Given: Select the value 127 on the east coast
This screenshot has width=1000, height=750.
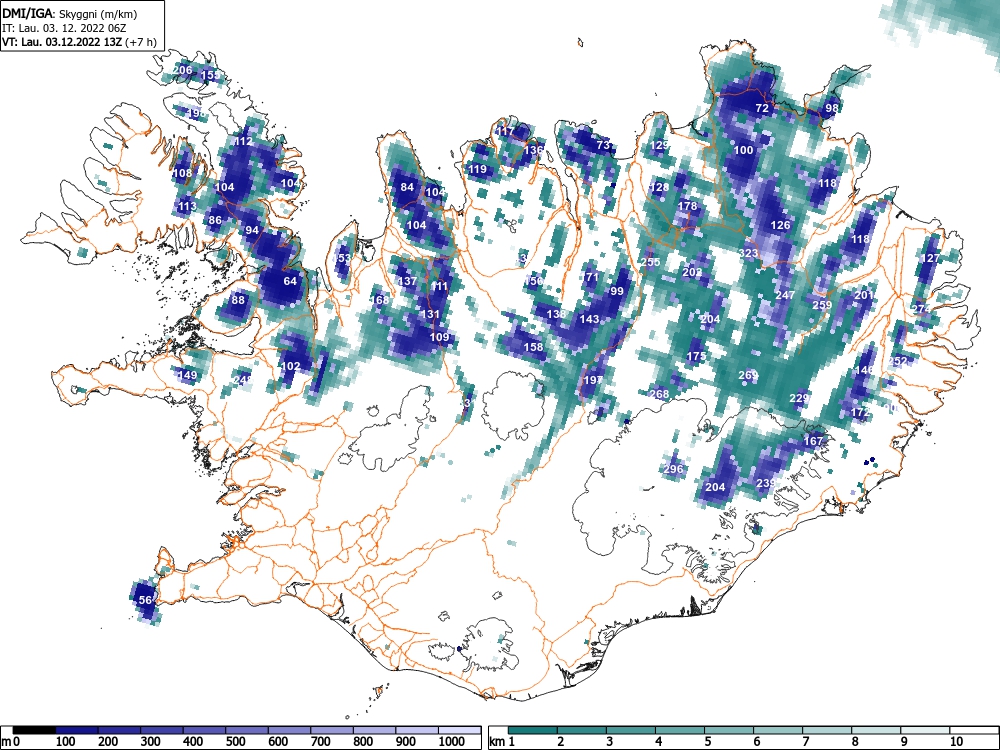Looking at the screenshot, I should (x=930, y=258).
